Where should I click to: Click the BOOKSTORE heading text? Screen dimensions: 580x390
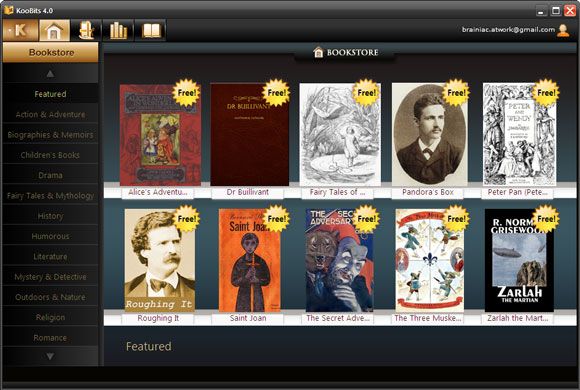(x=352, y=53)
